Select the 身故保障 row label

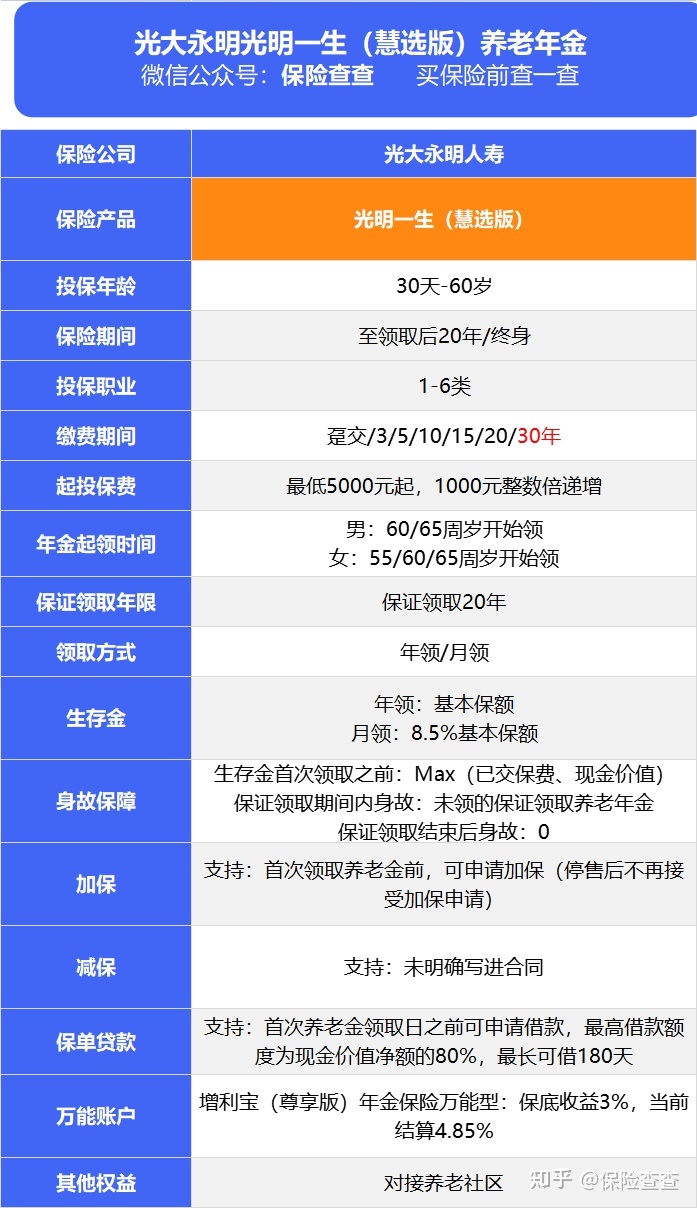pyautogui.click(x=96, y=801)
